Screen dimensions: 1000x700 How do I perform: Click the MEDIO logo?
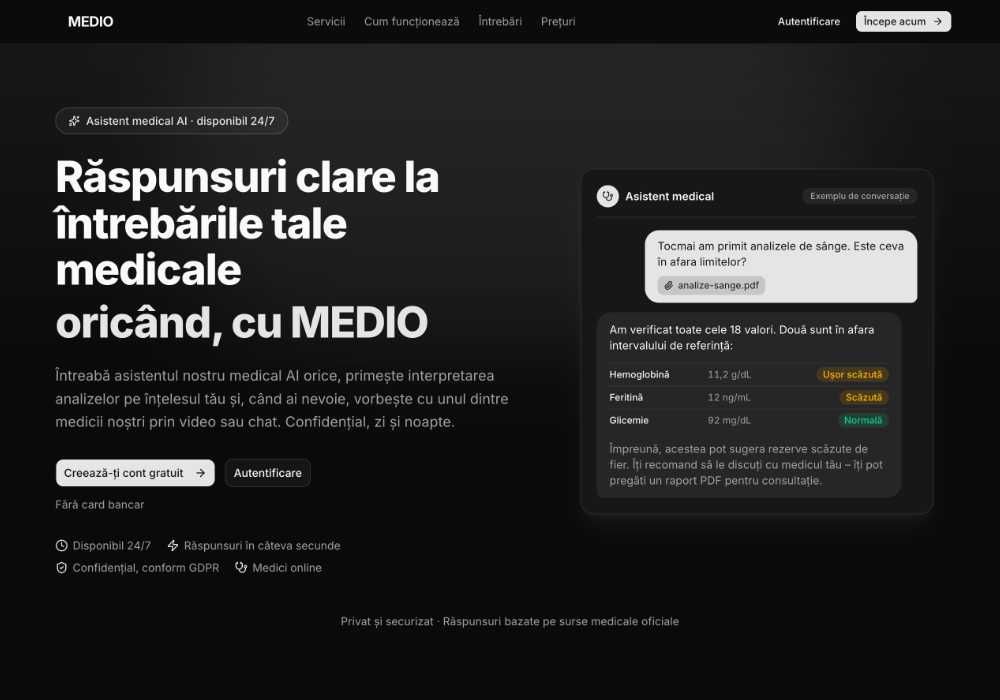point(91,22)
